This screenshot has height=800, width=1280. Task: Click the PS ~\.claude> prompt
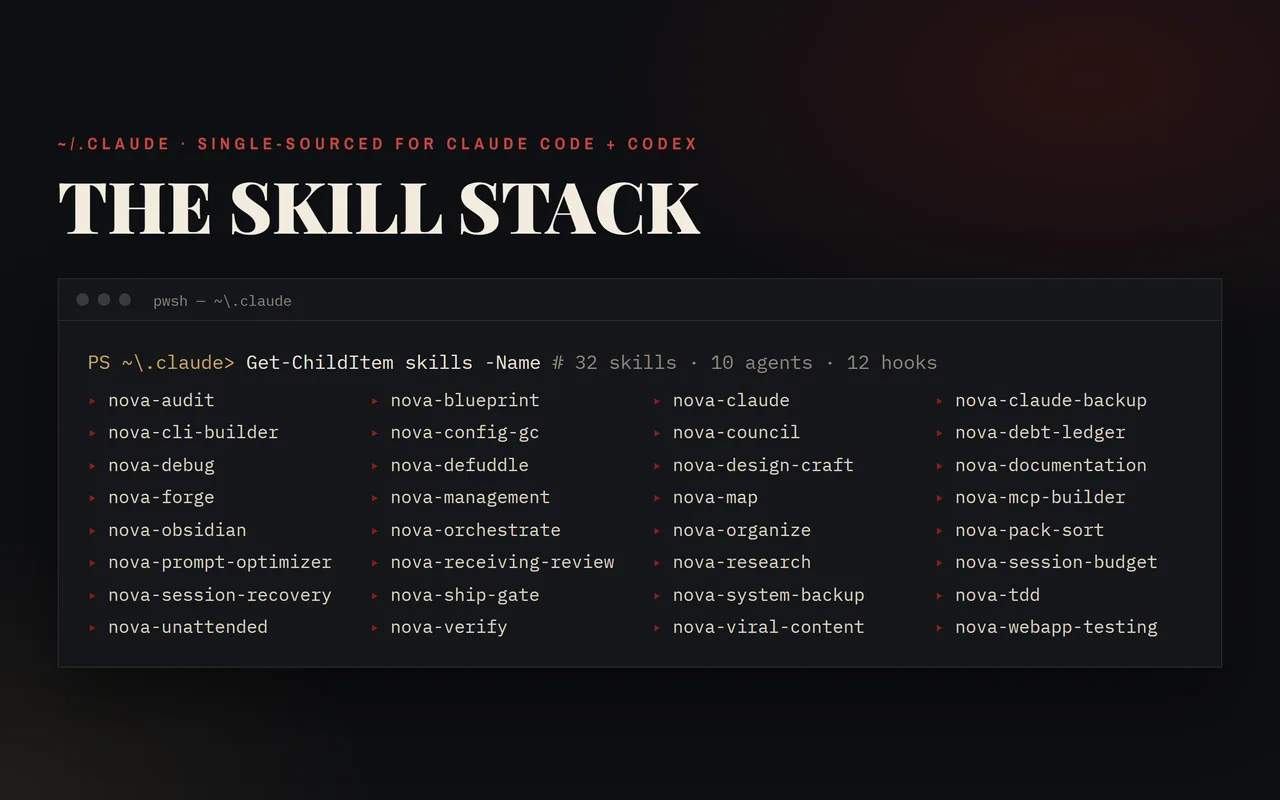(x=161, y=362)
